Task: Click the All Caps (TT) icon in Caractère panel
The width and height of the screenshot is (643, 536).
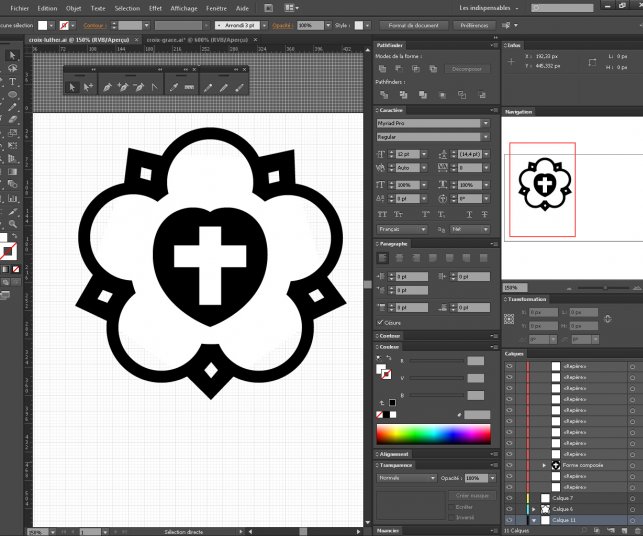Action: (382, 214)
